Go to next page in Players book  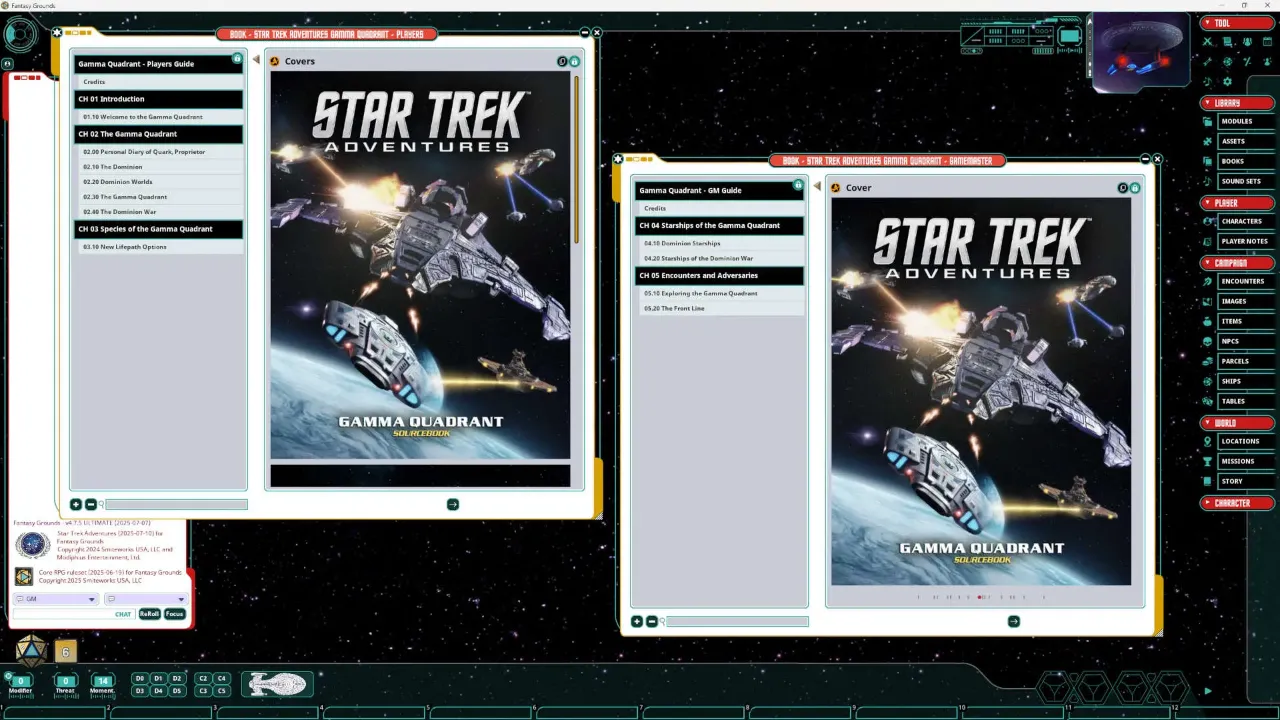pos(453,504)
